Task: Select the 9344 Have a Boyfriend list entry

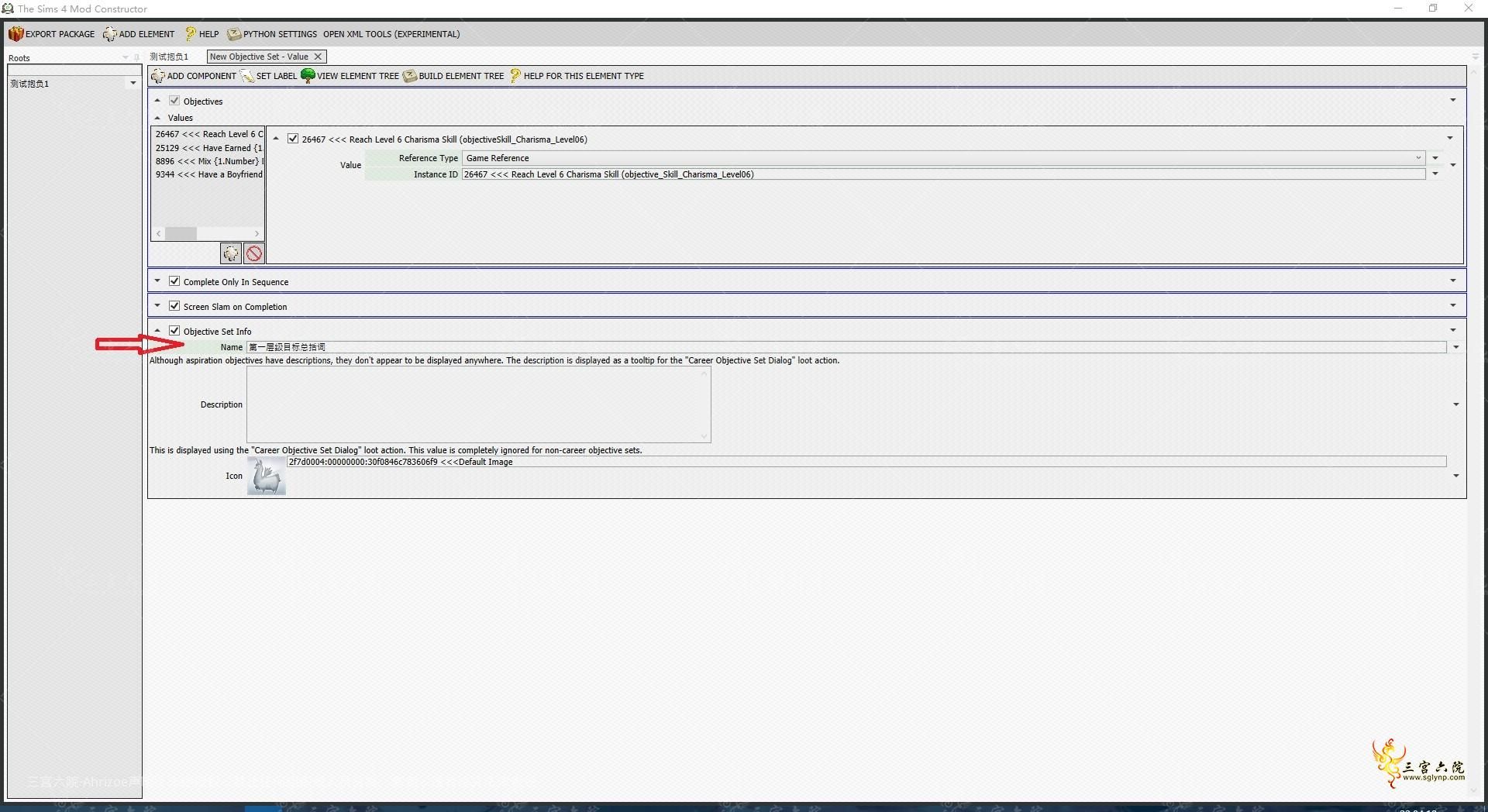Action: tap(208, 174)
